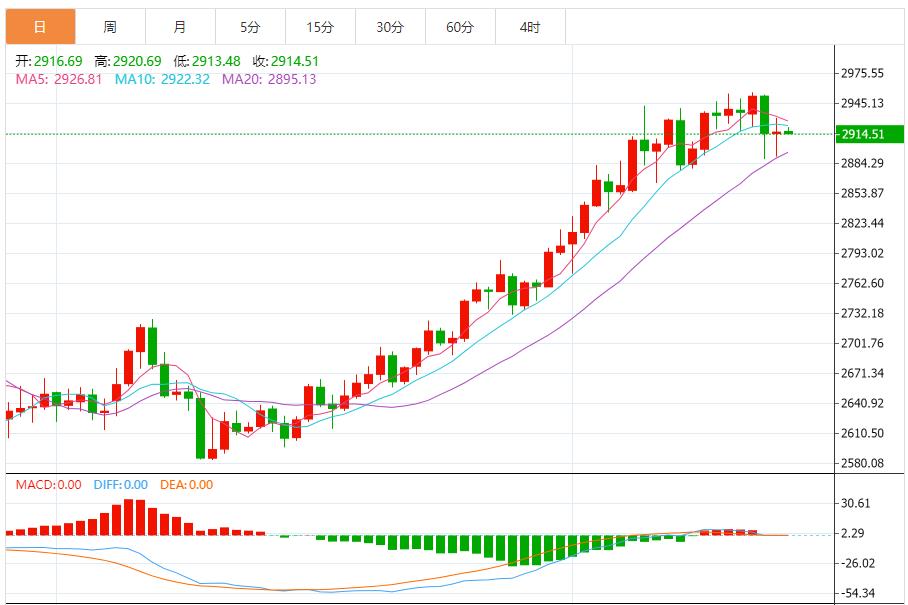Click the green 2914.51 current price tag
908x605 pixels.
pos(862,134)
